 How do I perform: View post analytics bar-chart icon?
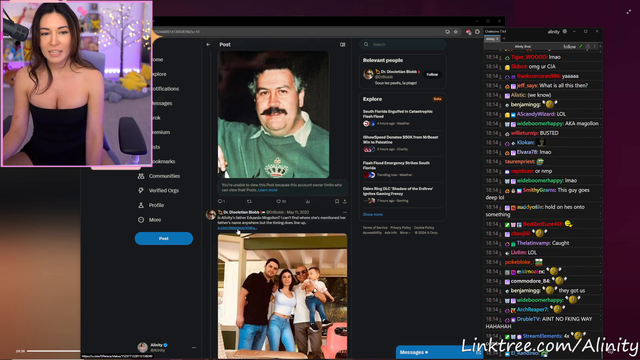[308, 201]
